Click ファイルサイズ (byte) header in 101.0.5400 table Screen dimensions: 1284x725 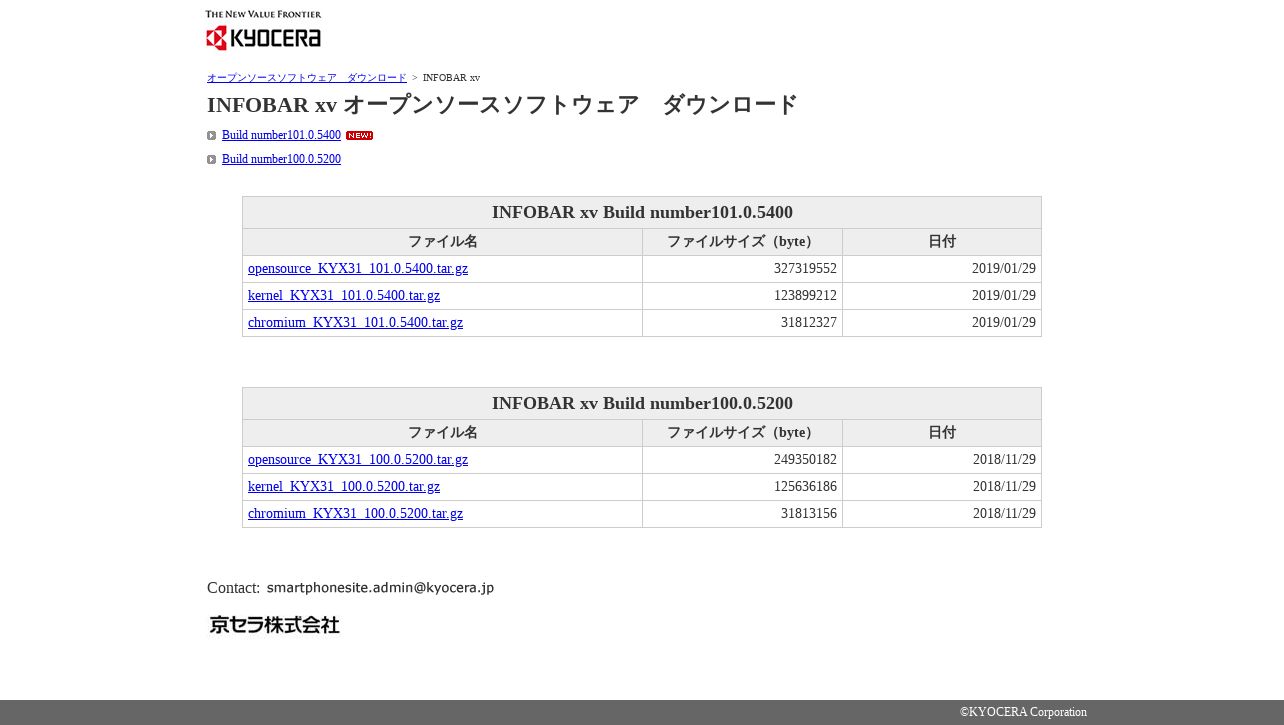click(742, 242)
